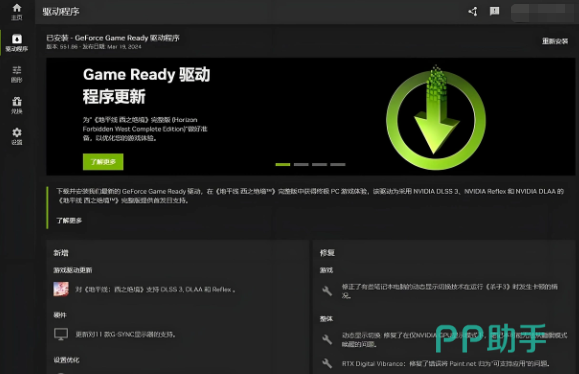579x374 pixels.
Task: Click the 重新安装 reinstall button
Action: [x=555, y=41]
